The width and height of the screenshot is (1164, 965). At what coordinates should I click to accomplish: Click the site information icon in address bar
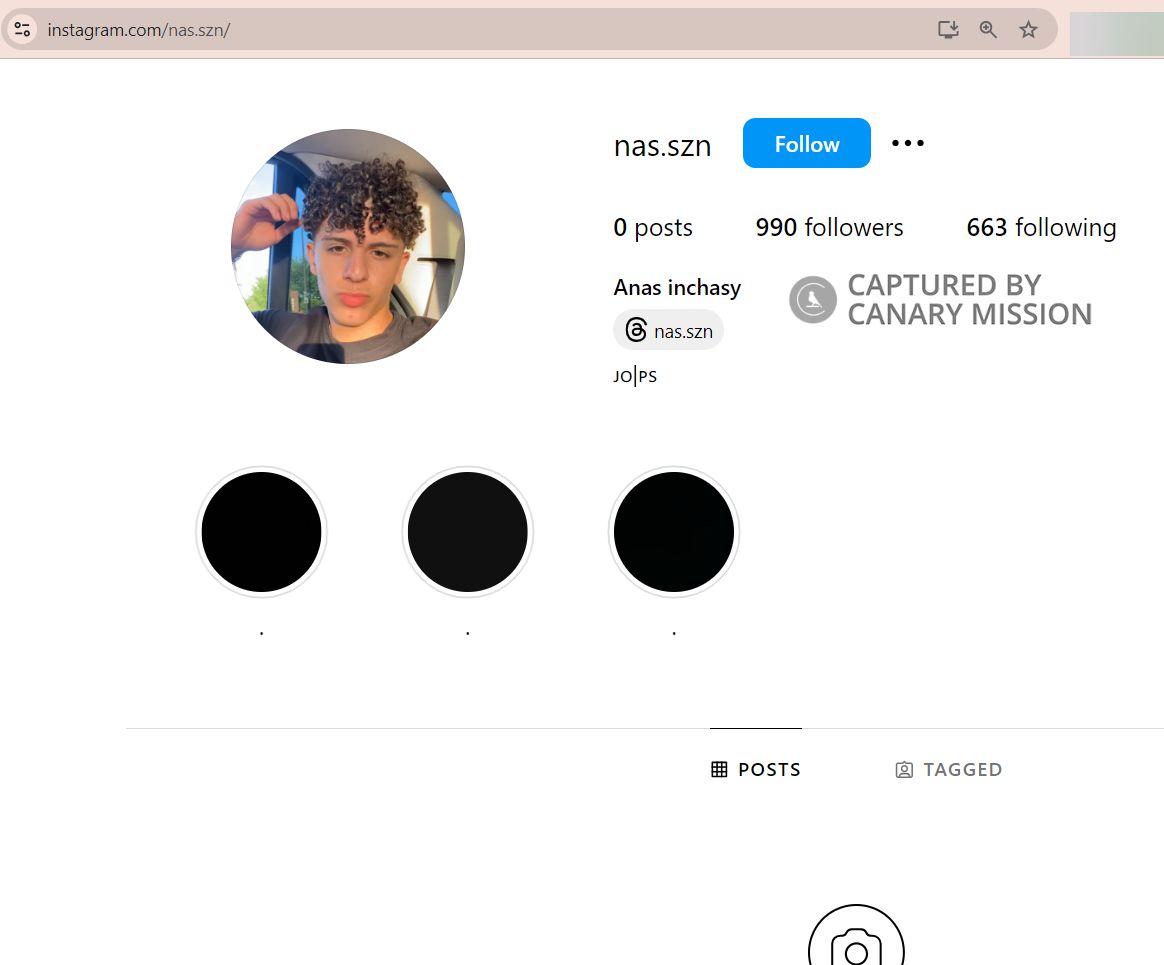coord(22,30)
